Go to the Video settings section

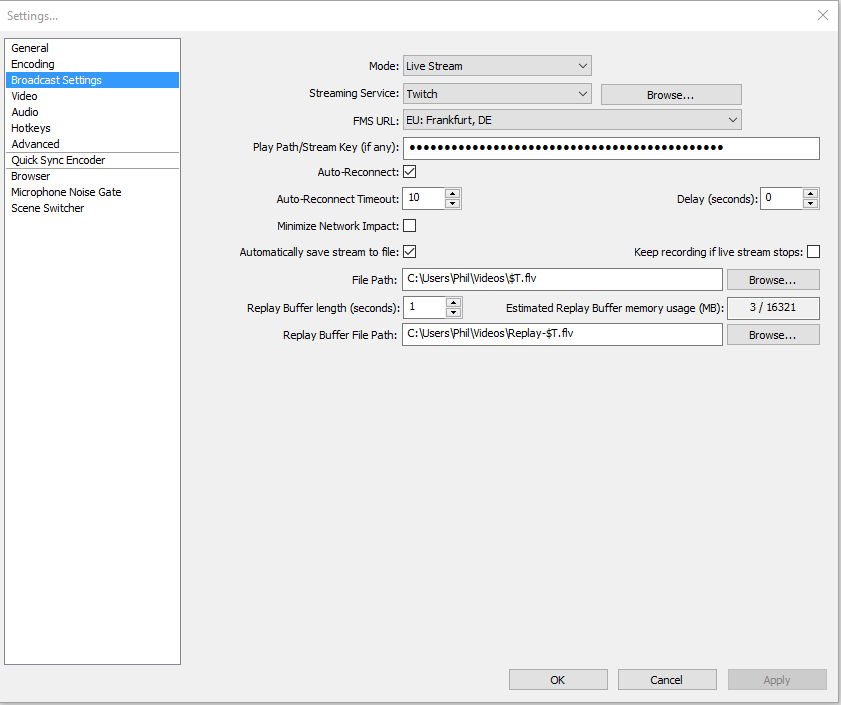coord(92,96)
